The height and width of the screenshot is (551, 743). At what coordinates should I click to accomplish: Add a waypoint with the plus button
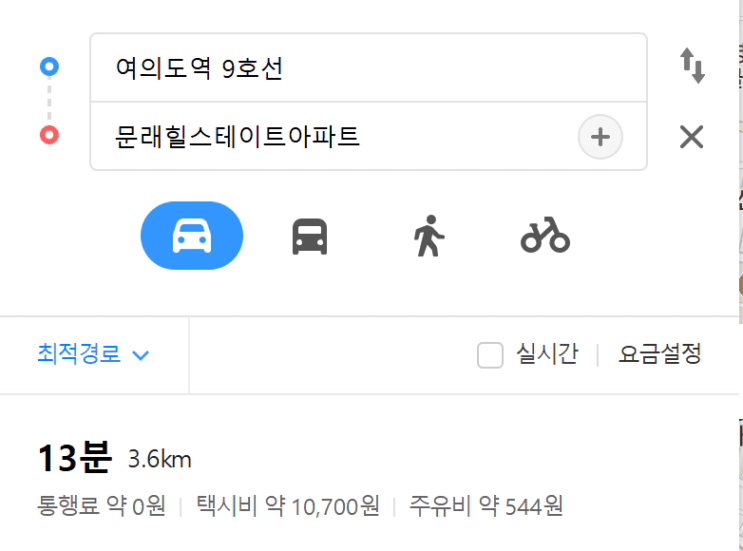pyautogui.click(x=600, y=137)
